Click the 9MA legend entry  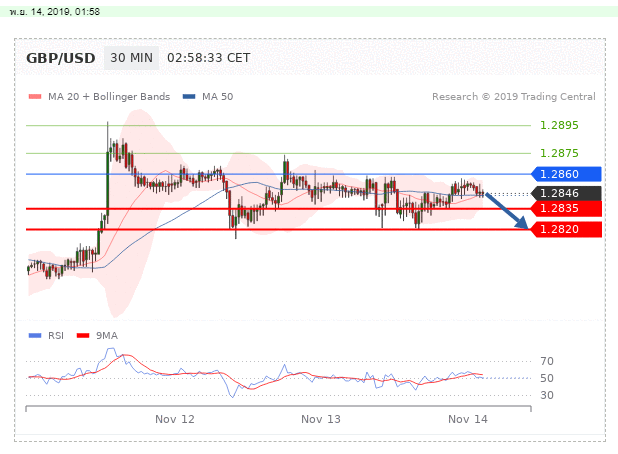pyautogui.click(x=98, y=336)
